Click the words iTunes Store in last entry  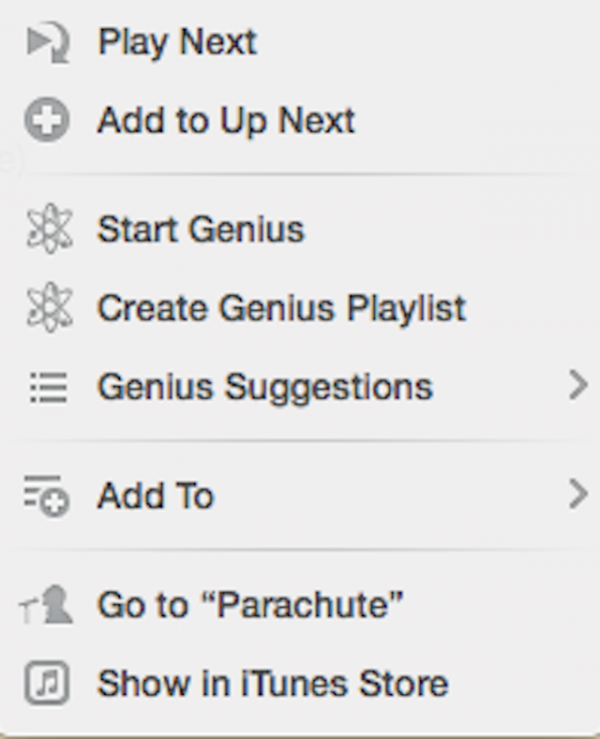[x=345, y=683]
